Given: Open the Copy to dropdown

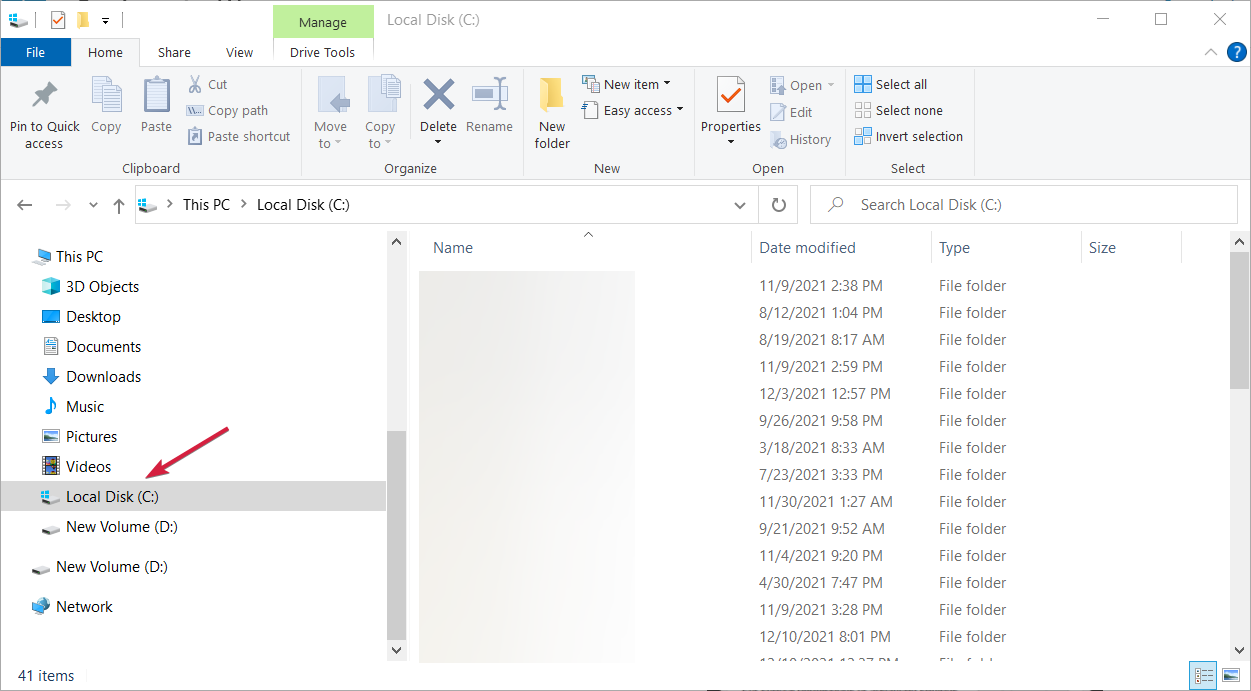Looking at the screenshot, I should (380, 113).
